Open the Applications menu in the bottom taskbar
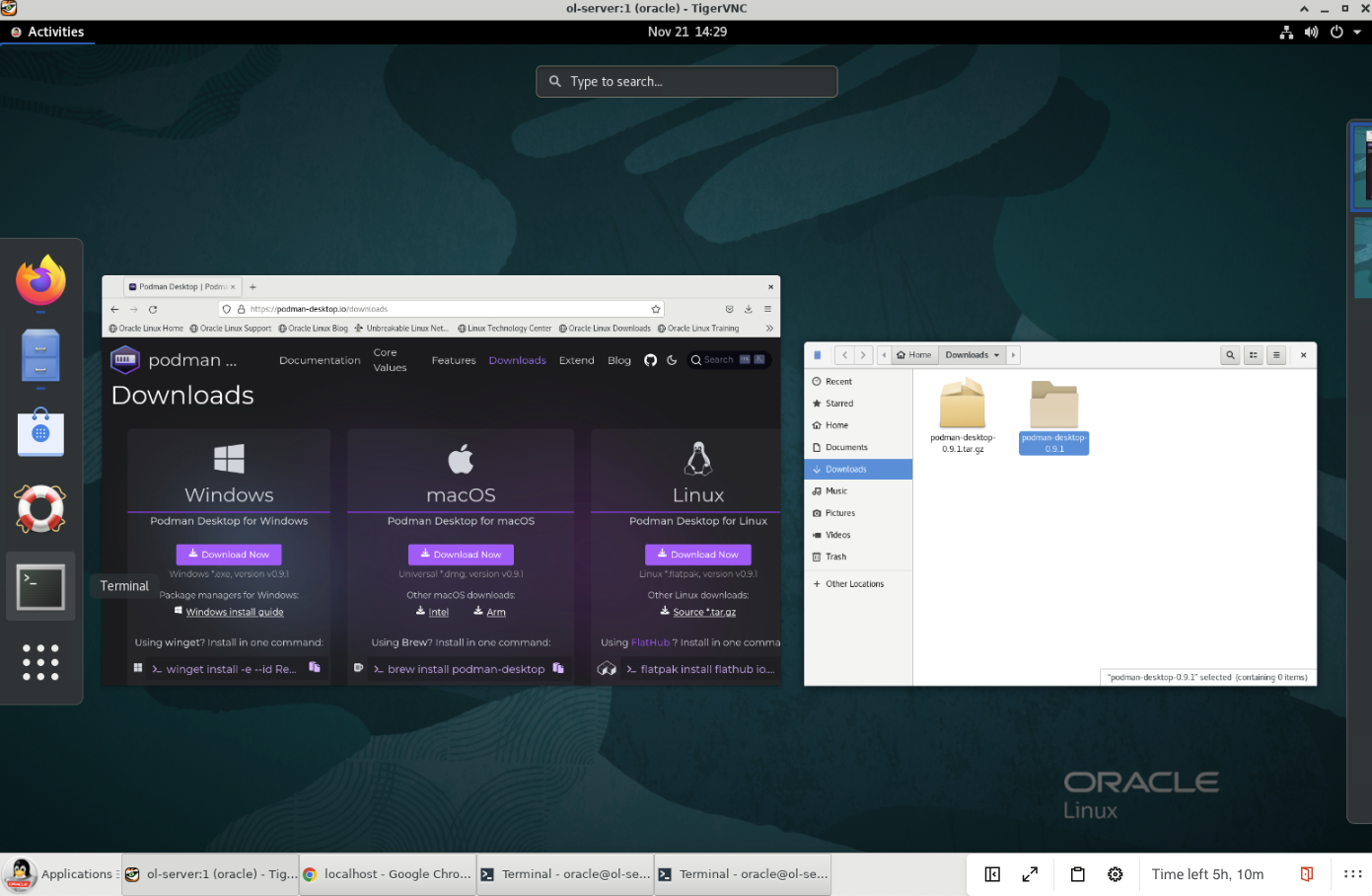Screen dimensions: 1372x896 [x=61, y=874]
